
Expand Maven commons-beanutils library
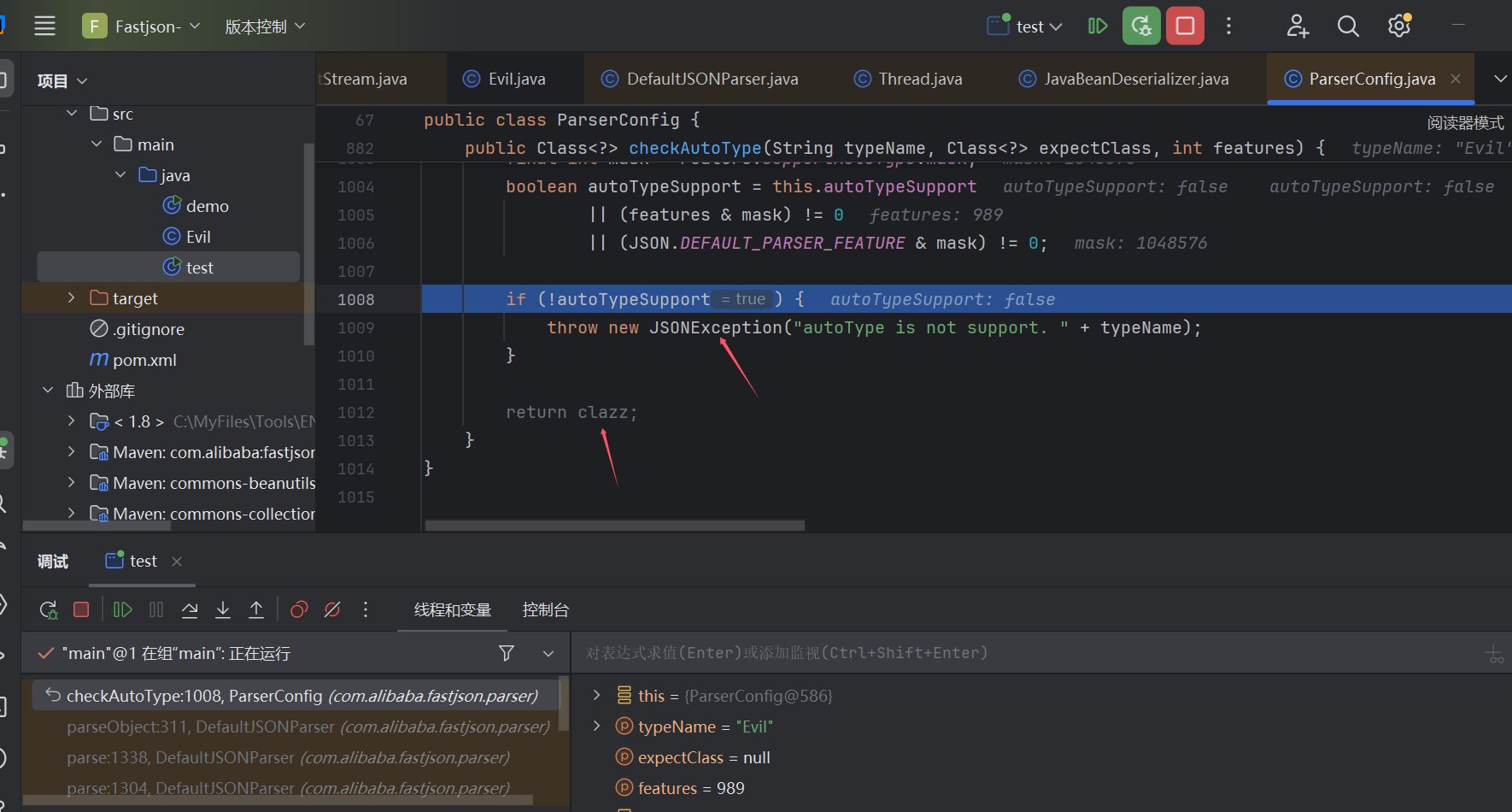click(x=72, y=483)
